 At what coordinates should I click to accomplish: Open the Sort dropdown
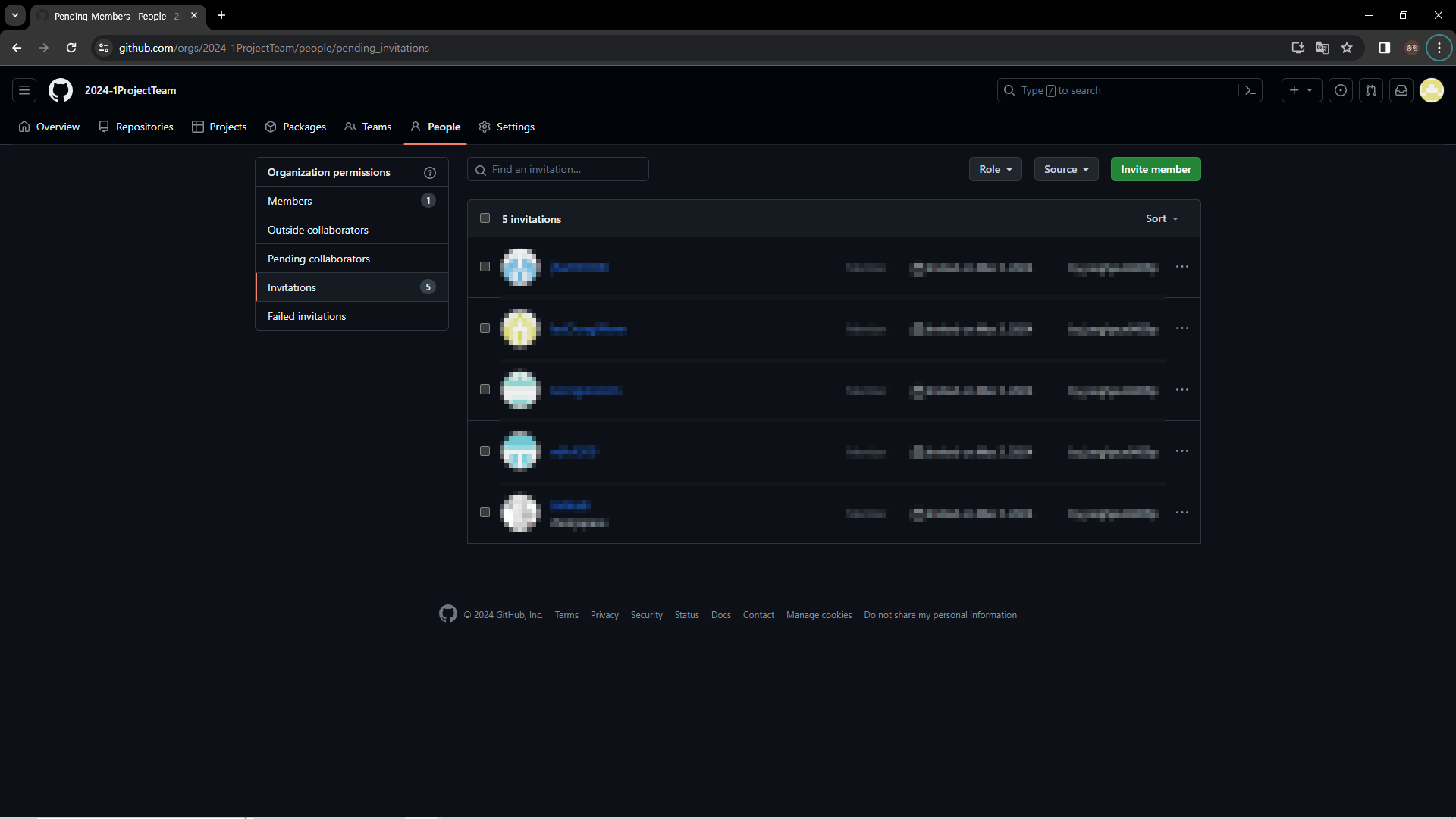tap(1162, 218)
